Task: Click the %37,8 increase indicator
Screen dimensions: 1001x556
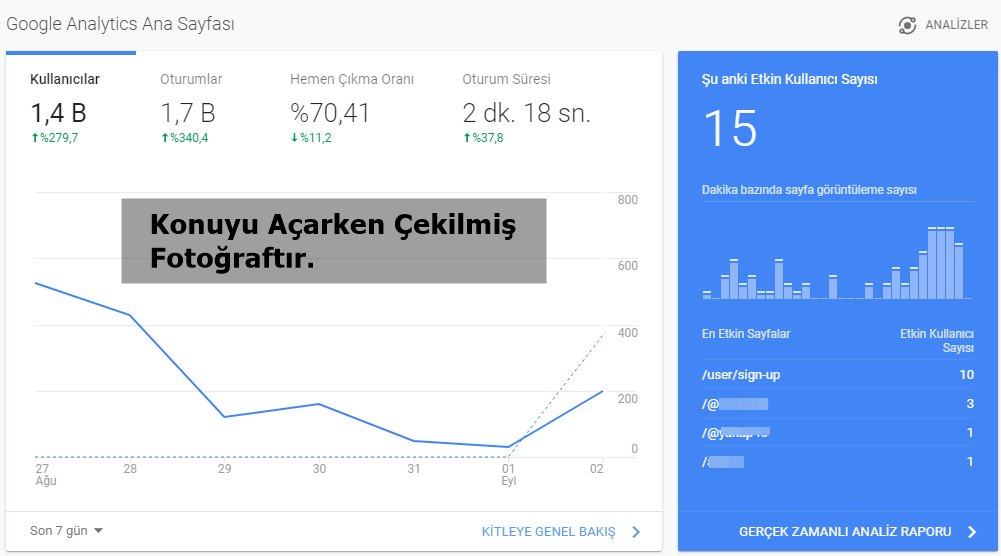Action: [x=483, y=138]
